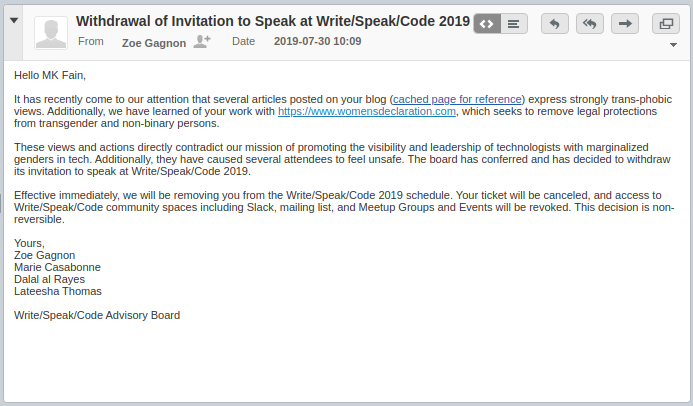Select the greeting 'Hello MK Fain,'

(x=50, y=76)
